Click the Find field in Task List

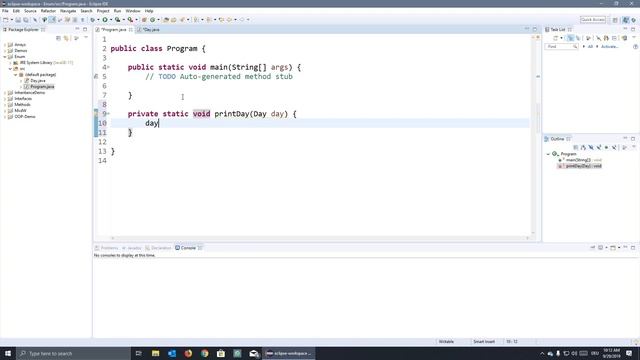click(x=561, y=47)
